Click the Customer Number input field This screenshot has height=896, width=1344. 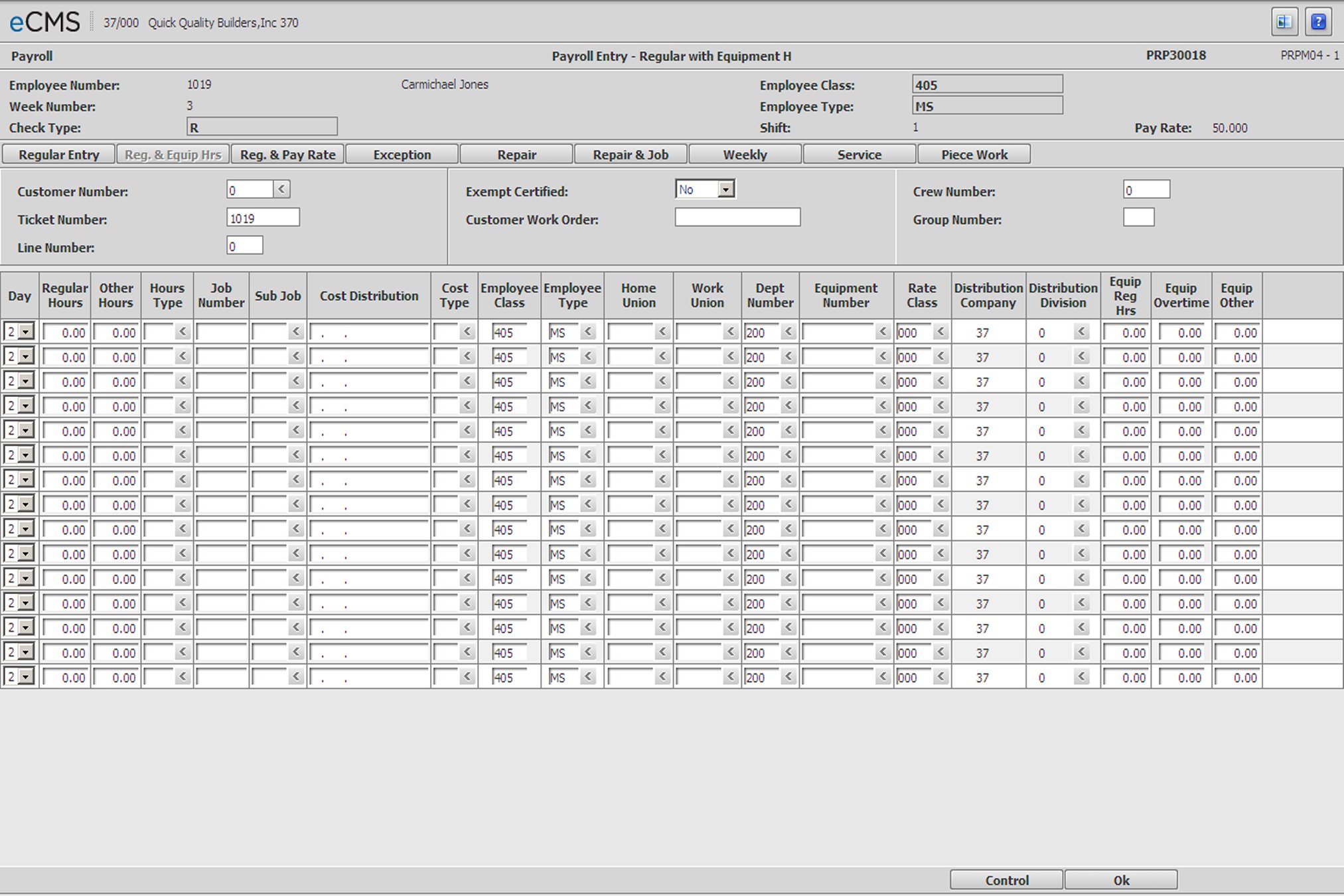pos(250,190)
